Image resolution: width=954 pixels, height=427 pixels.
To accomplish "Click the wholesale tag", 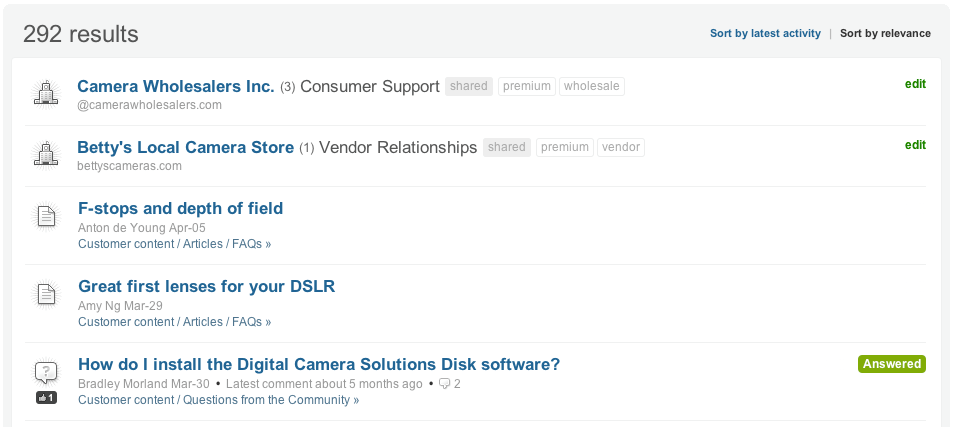I will [x=591, y=86].
